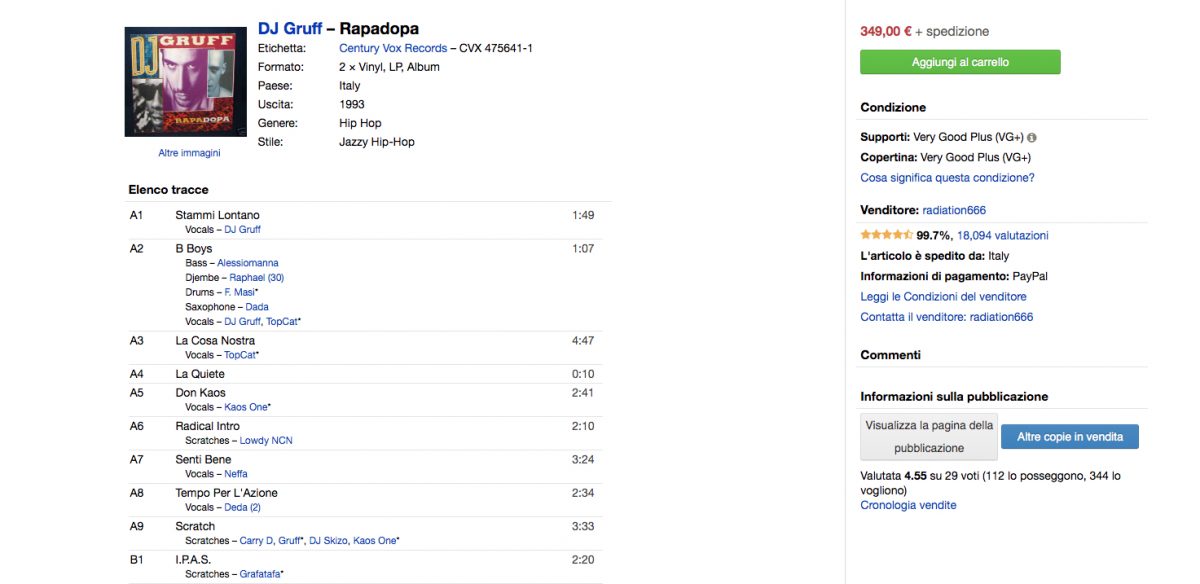This screenshot has width=1200, height=584.
Task: Open seller radiation666 profile link
Action: click(954, 210)
